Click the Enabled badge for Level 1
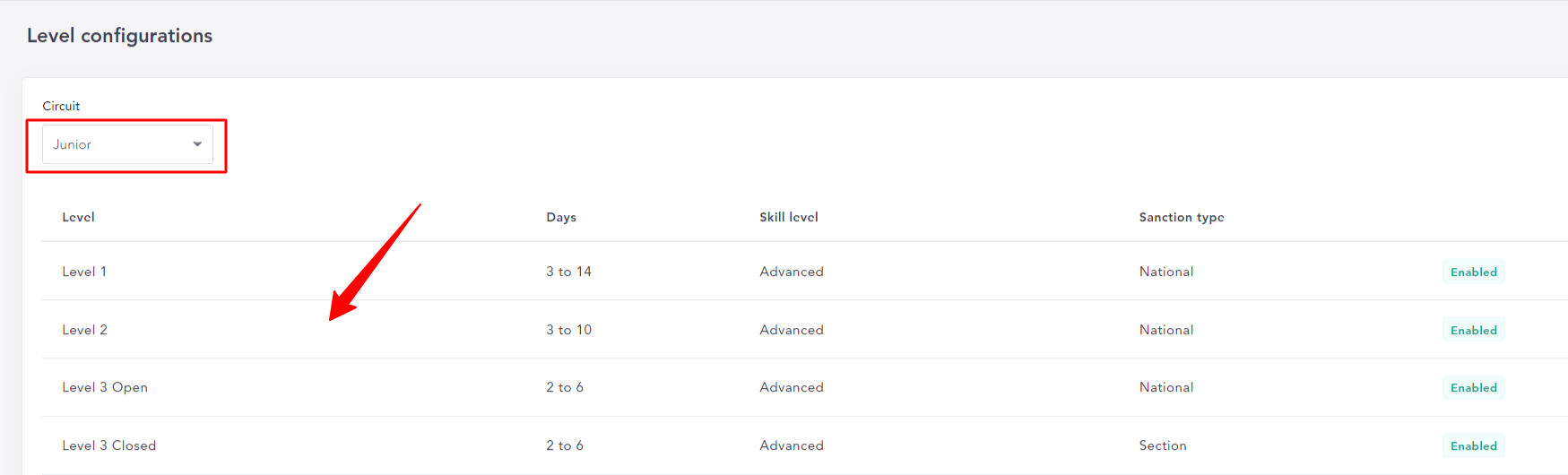Viewport: 1568px width, 475px height. click(x=1473, y=272)
